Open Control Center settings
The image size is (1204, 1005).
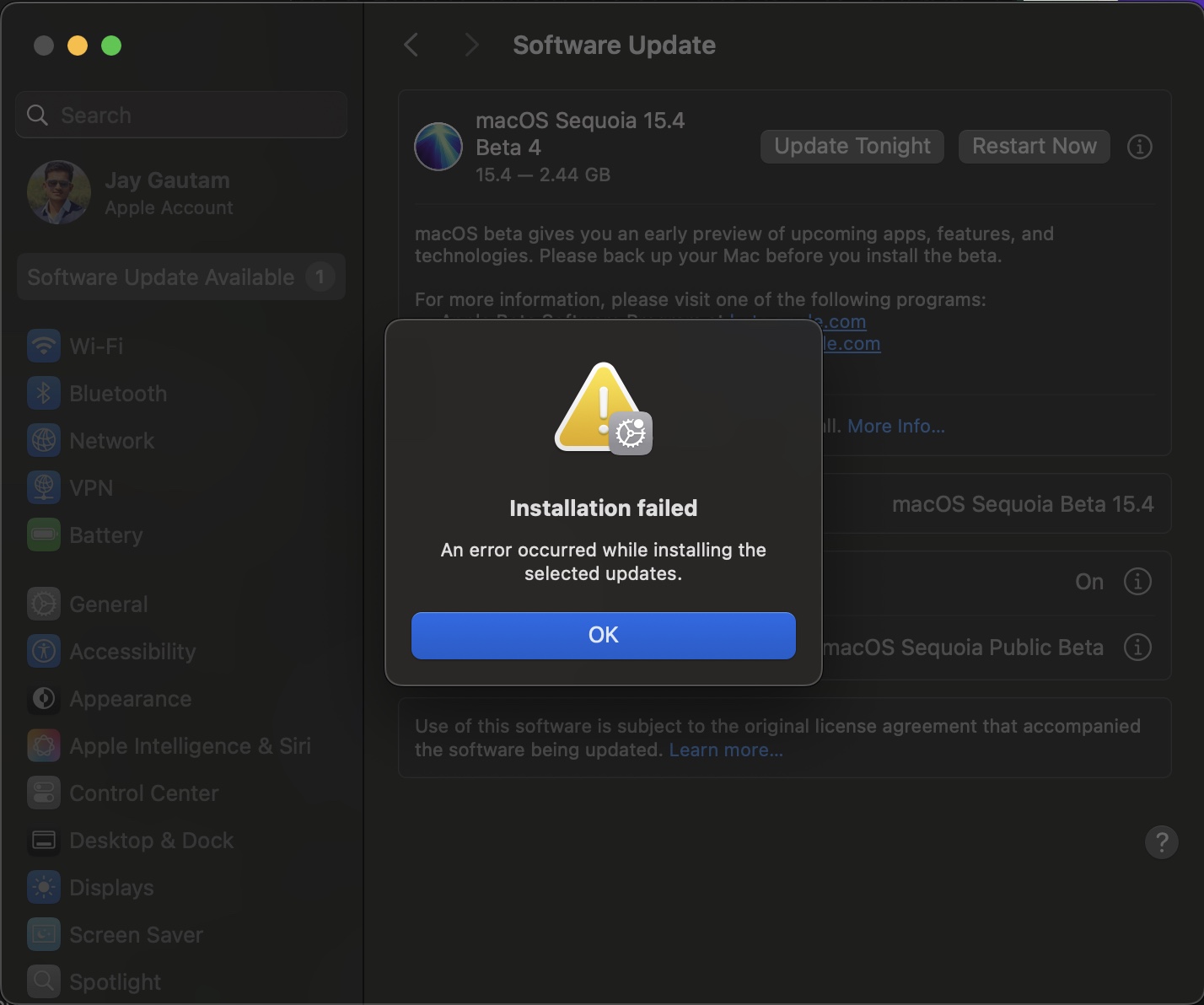tap(181, 793)
